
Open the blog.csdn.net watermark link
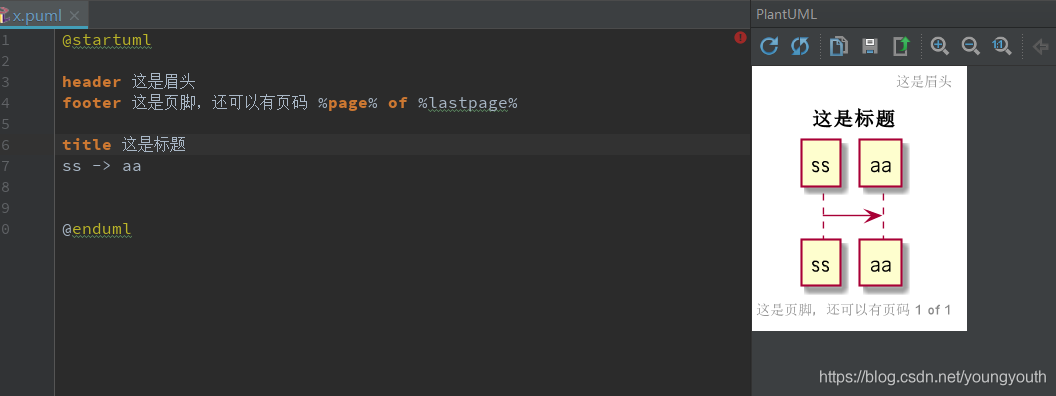tap(933, 376)
